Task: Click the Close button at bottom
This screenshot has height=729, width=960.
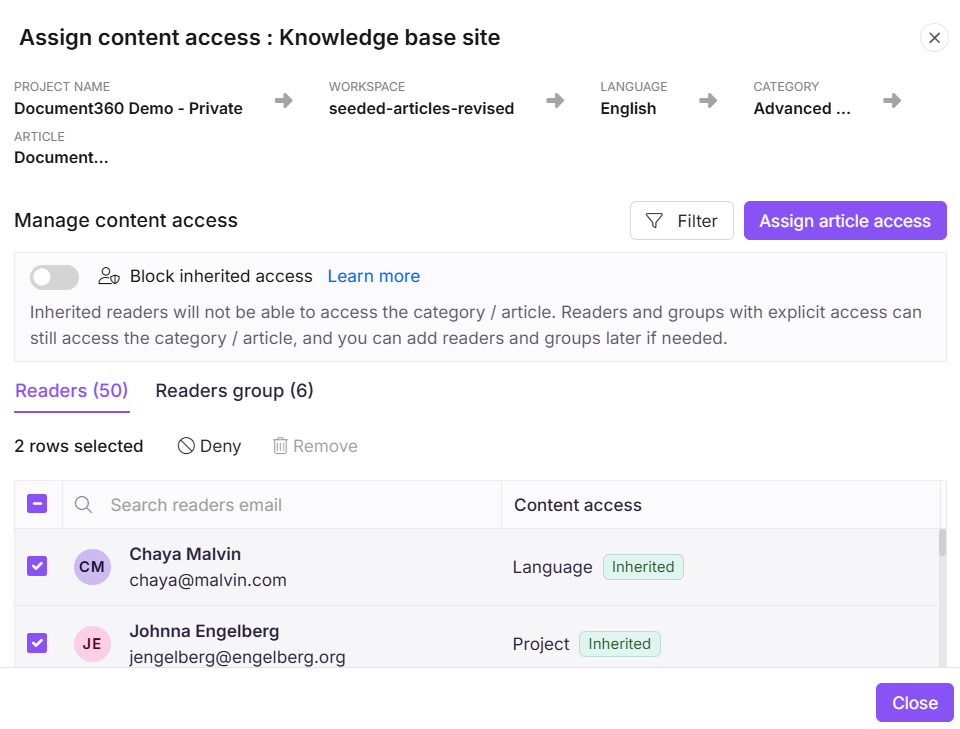Action: (x=915, y=703)
